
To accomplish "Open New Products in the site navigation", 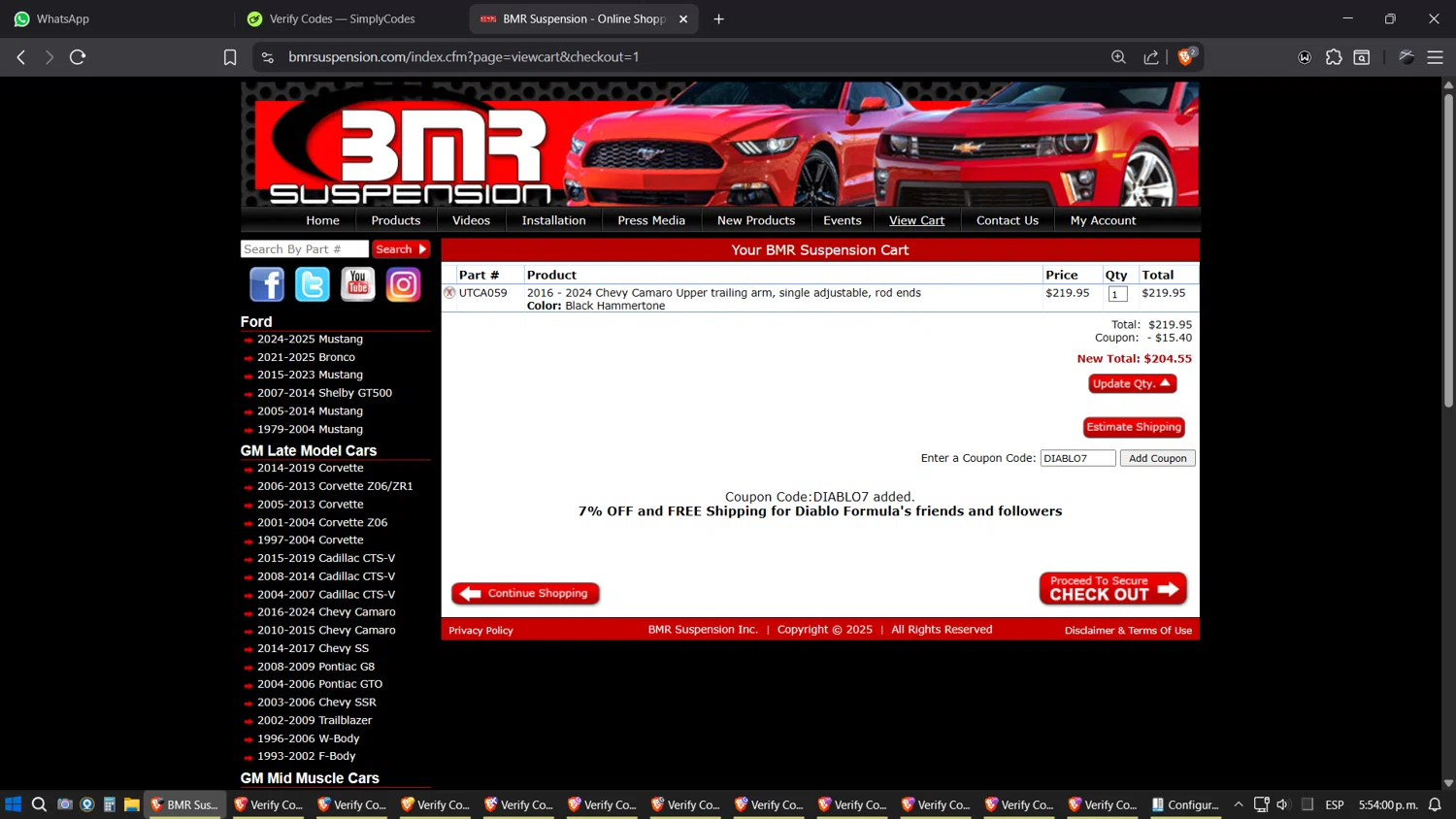I will pos(756,220).
